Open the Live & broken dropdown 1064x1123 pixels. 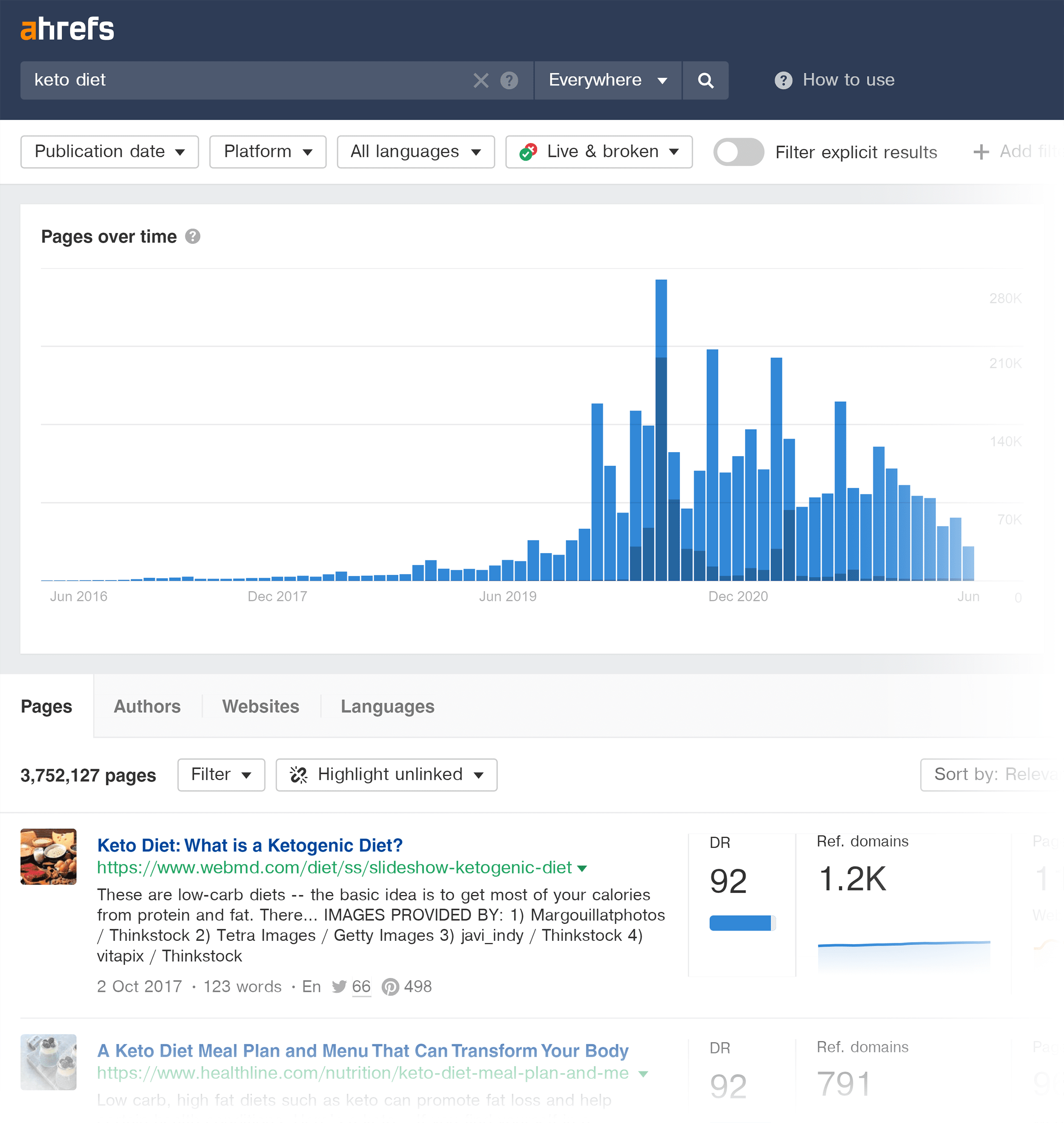[599, 152]
